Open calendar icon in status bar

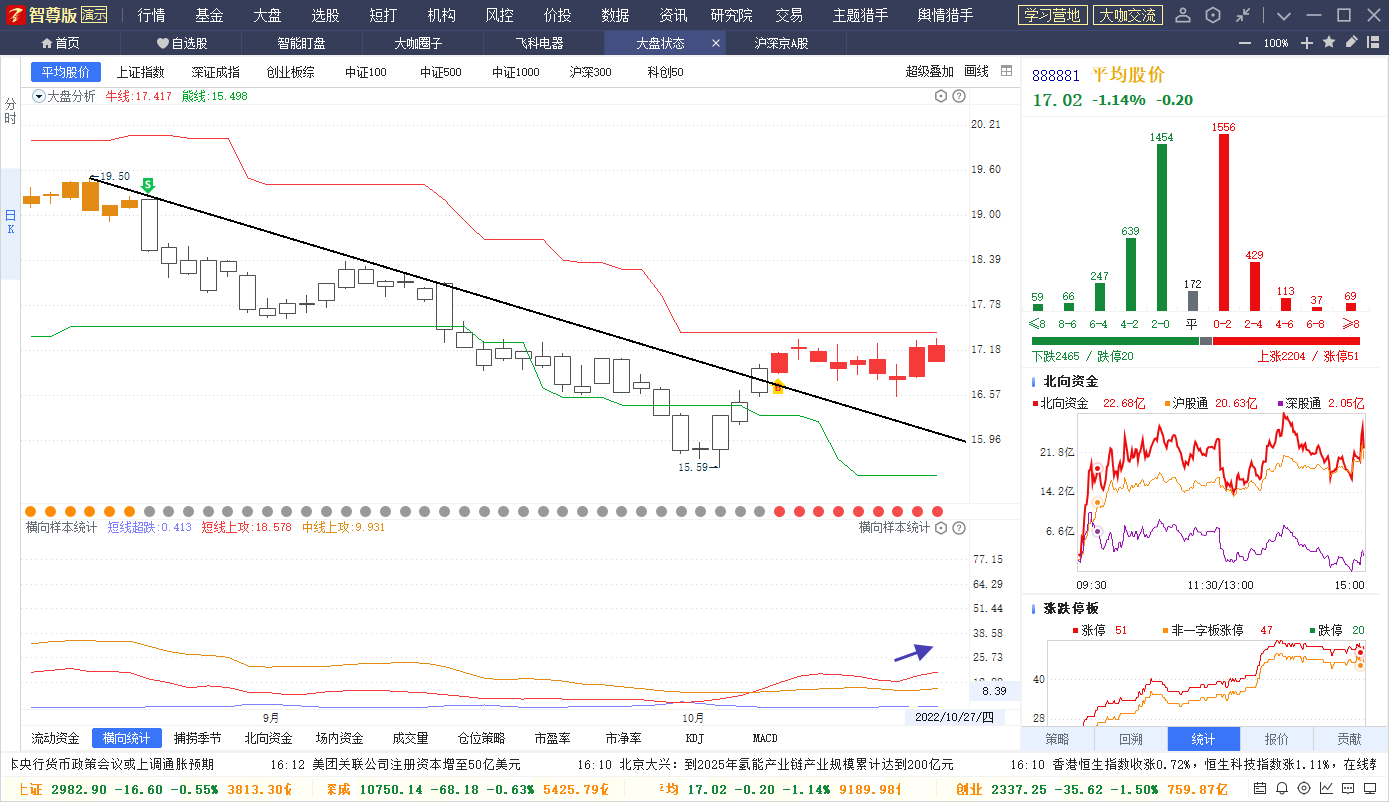(x=1260, y=788)
